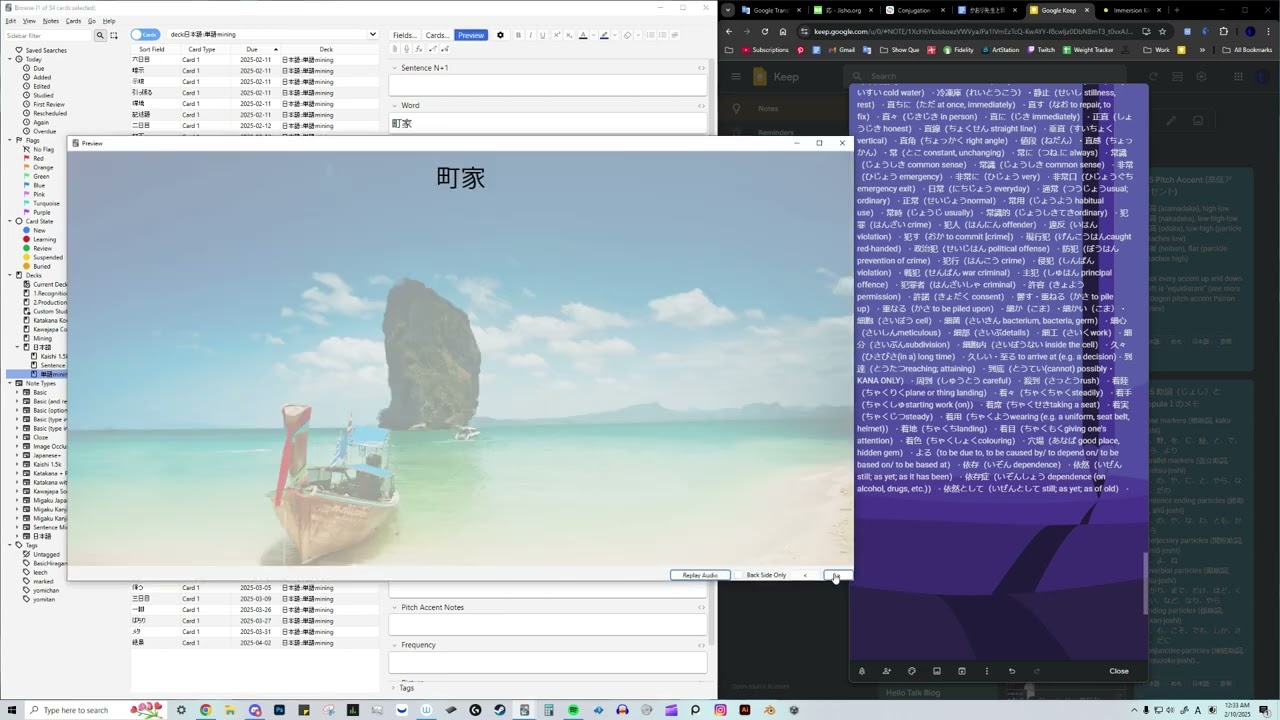Open the Twitch bookmark
This screenshot has height=720, width=1280.
[1040, 50]
